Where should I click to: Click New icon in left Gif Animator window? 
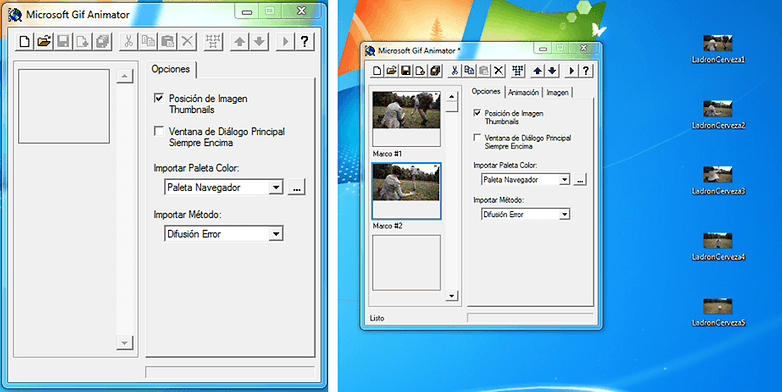24,41
